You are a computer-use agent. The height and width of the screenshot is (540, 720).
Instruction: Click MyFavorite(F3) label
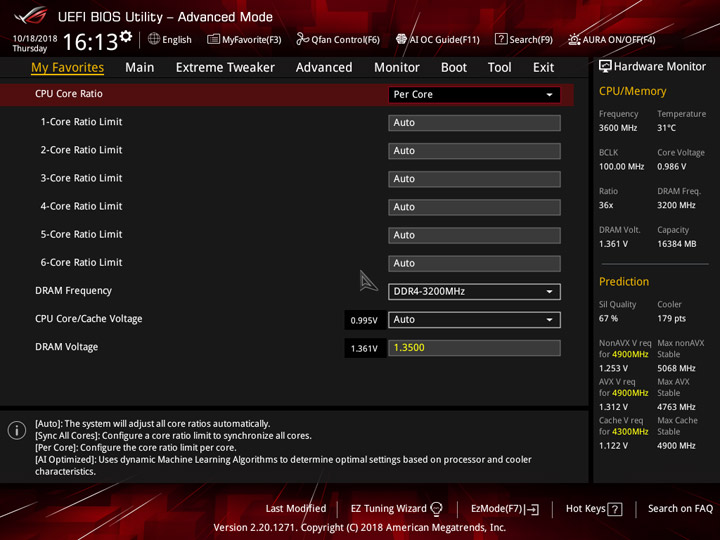pos(252,40)
